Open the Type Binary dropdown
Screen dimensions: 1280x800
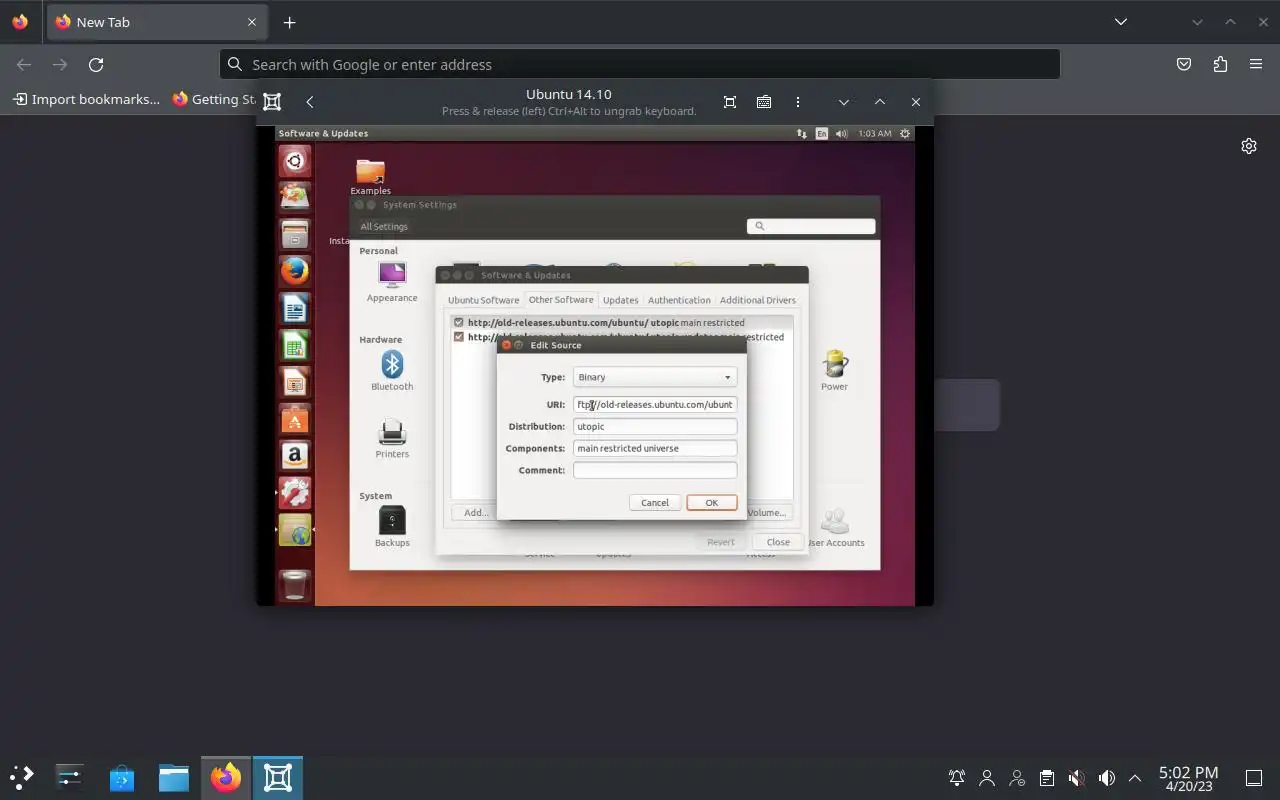tap(655, 377)
